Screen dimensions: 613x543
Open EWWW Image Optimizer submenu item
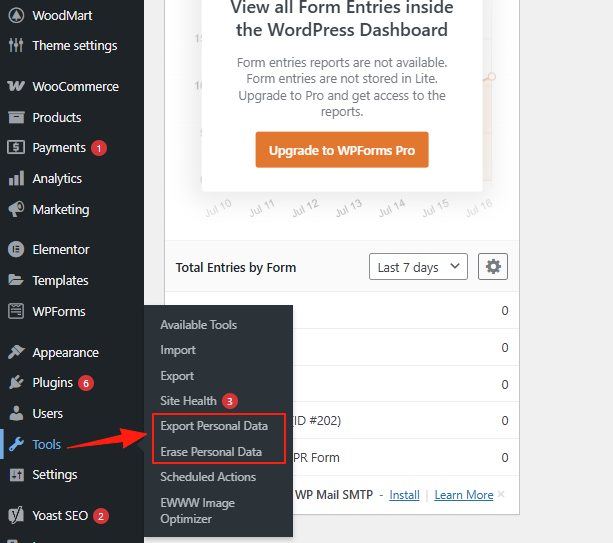click(x=198, y=511)
